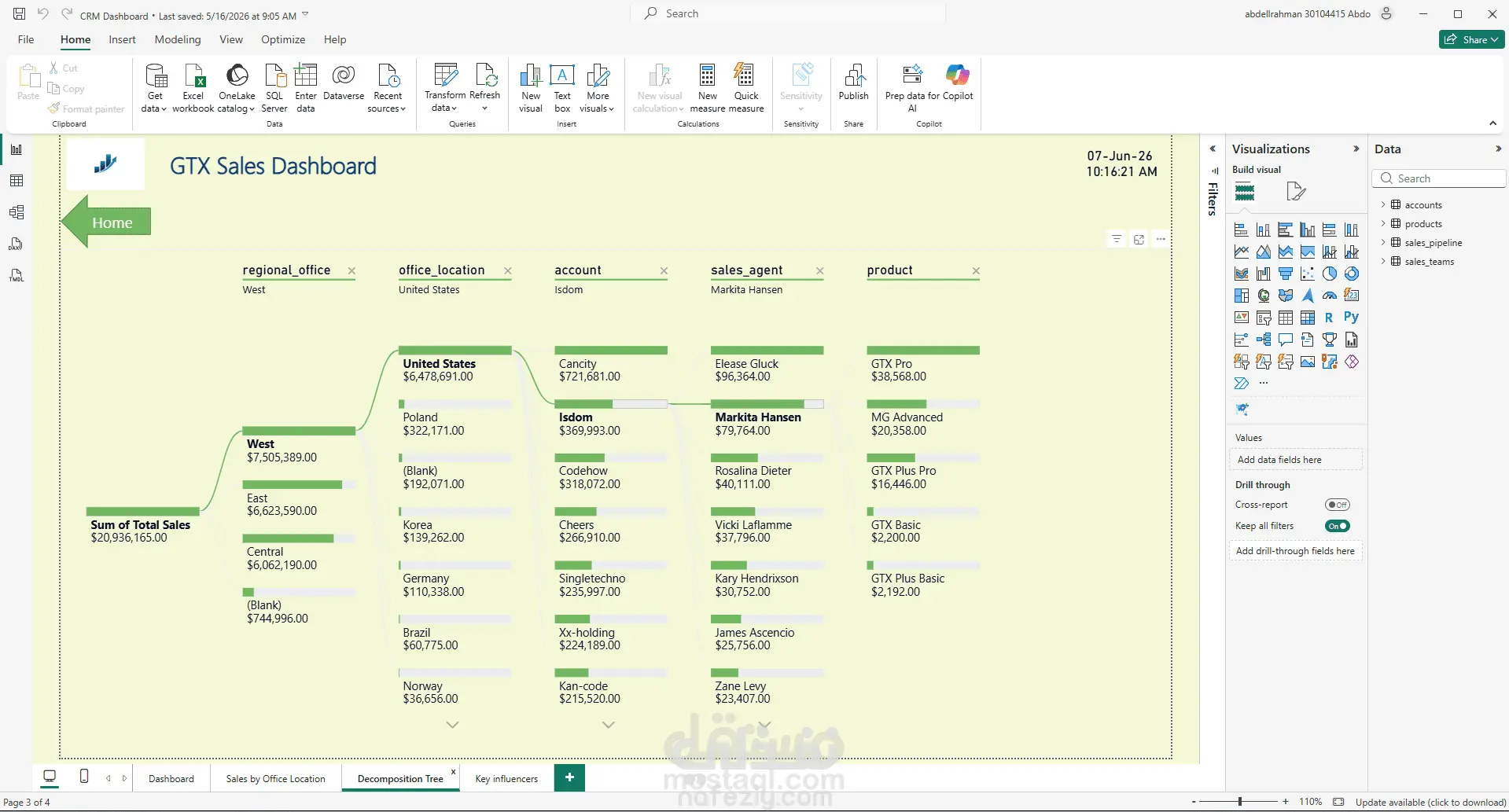Open the Get data source picker
The image size is (1509, 812).
155,87
